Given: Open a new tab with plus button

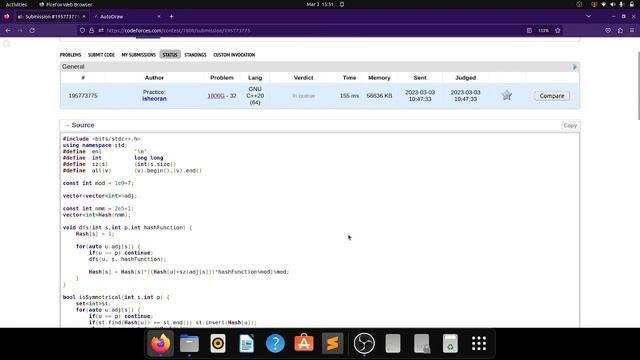Looking at the screenshot, I should tap(171, 17).
